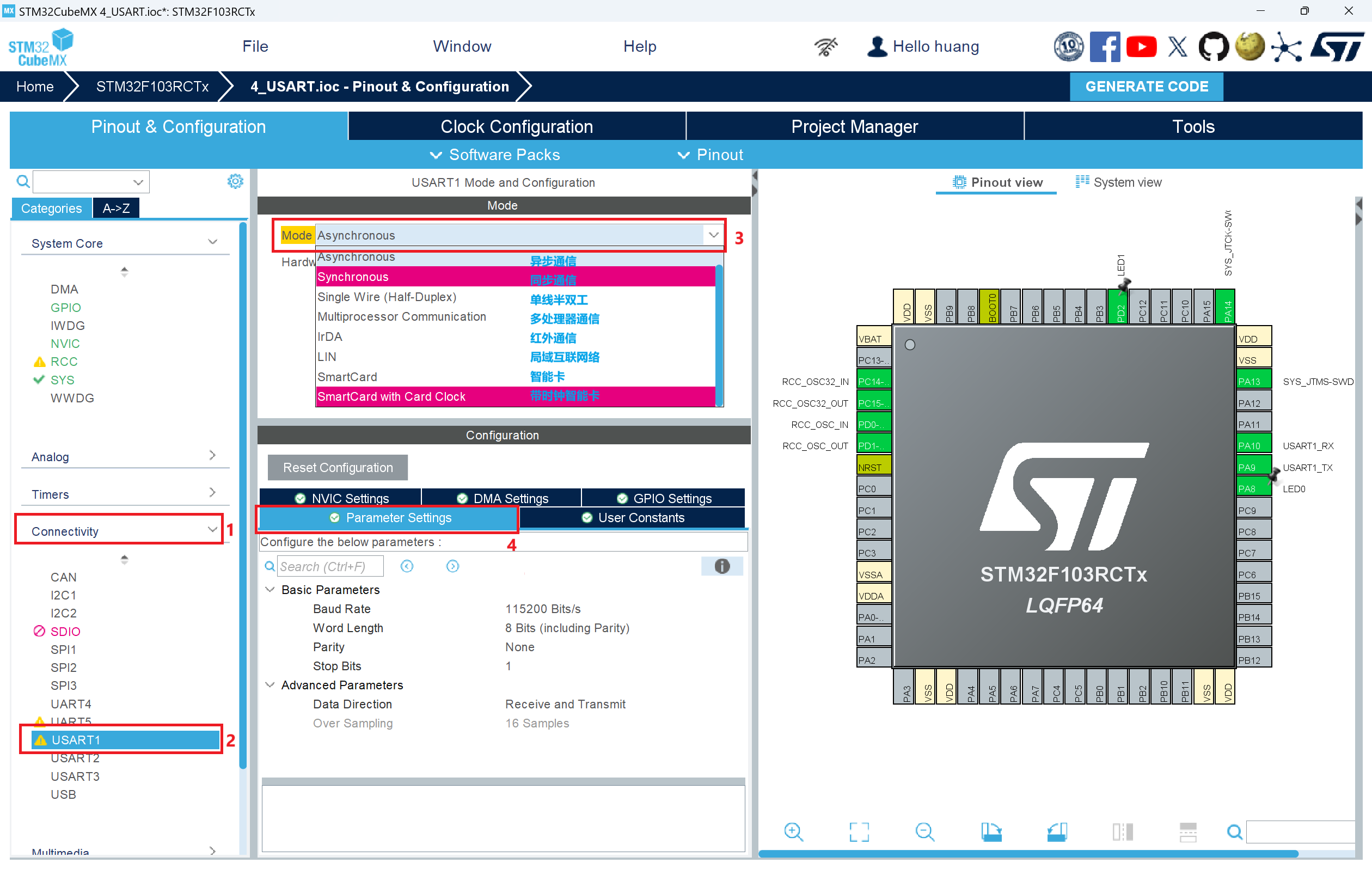Click the fit-to-screen icon below the chip
The height and width of the screenshot is (869, 1372).
pyautogui.click(x=859, y=832)
